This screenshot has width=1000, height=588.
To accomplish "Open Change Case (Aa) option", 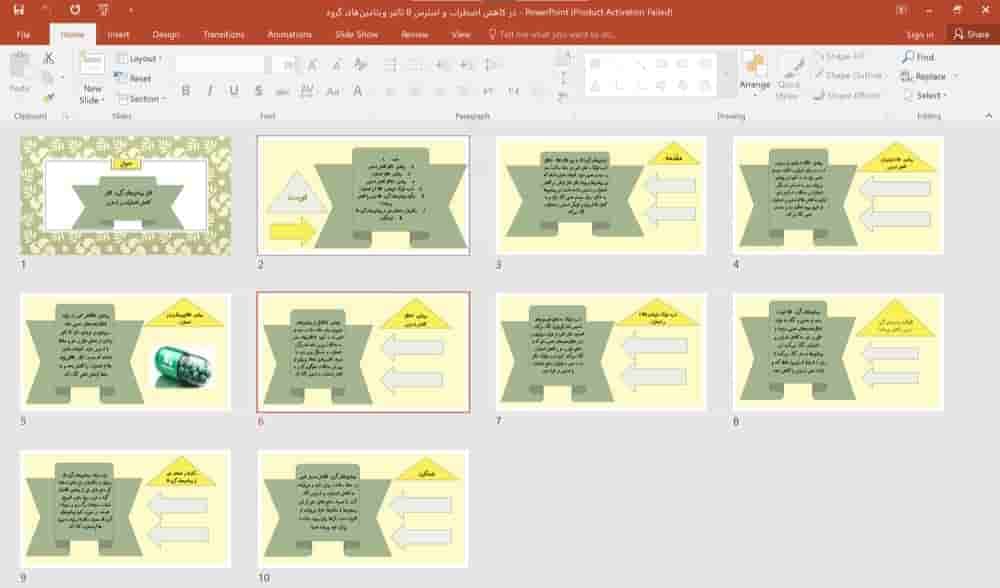I will point(332,92).
